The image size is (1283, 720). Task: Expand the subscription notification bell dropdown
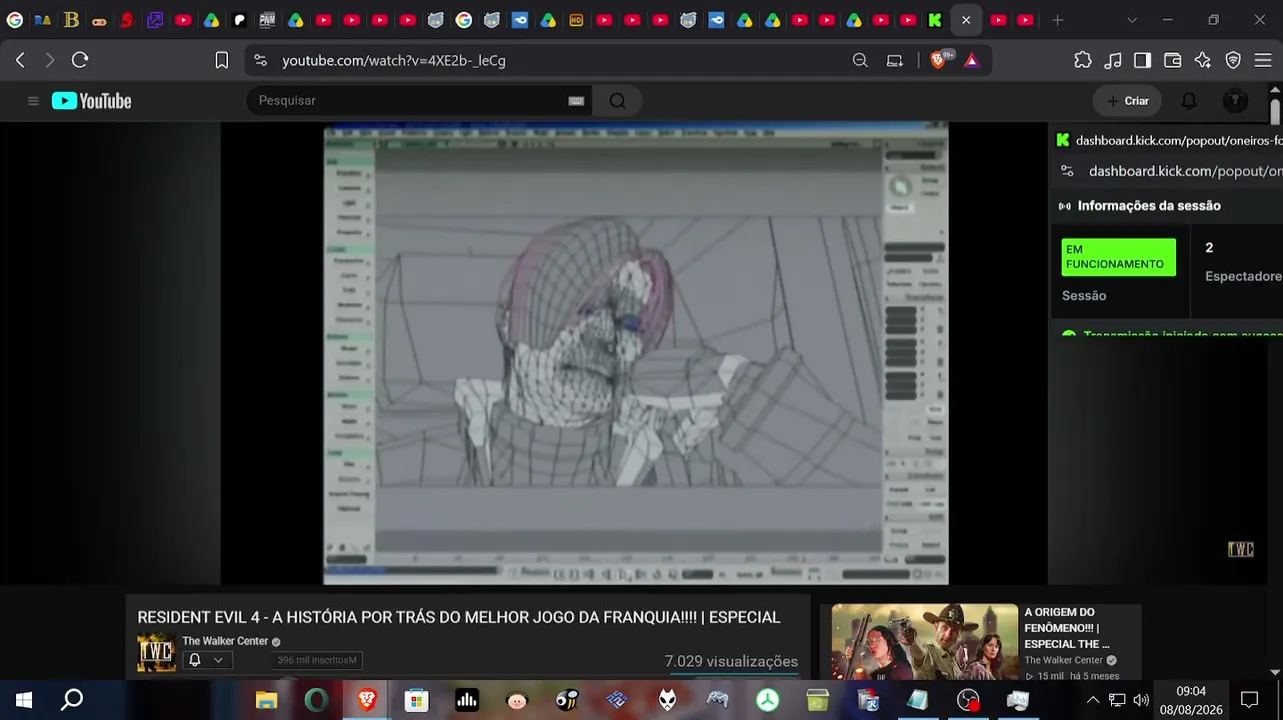[206, 660]
